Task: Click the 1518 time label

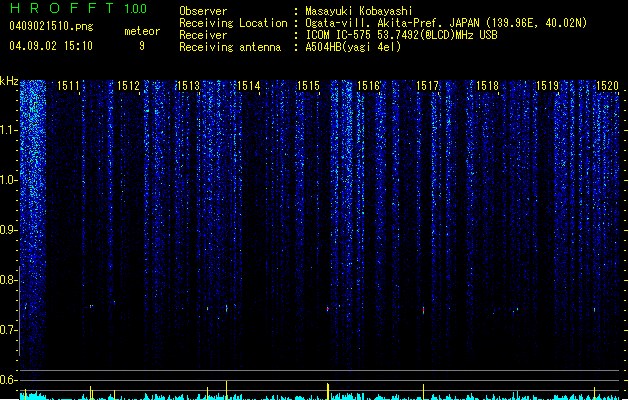Action: tap(487, 86)
